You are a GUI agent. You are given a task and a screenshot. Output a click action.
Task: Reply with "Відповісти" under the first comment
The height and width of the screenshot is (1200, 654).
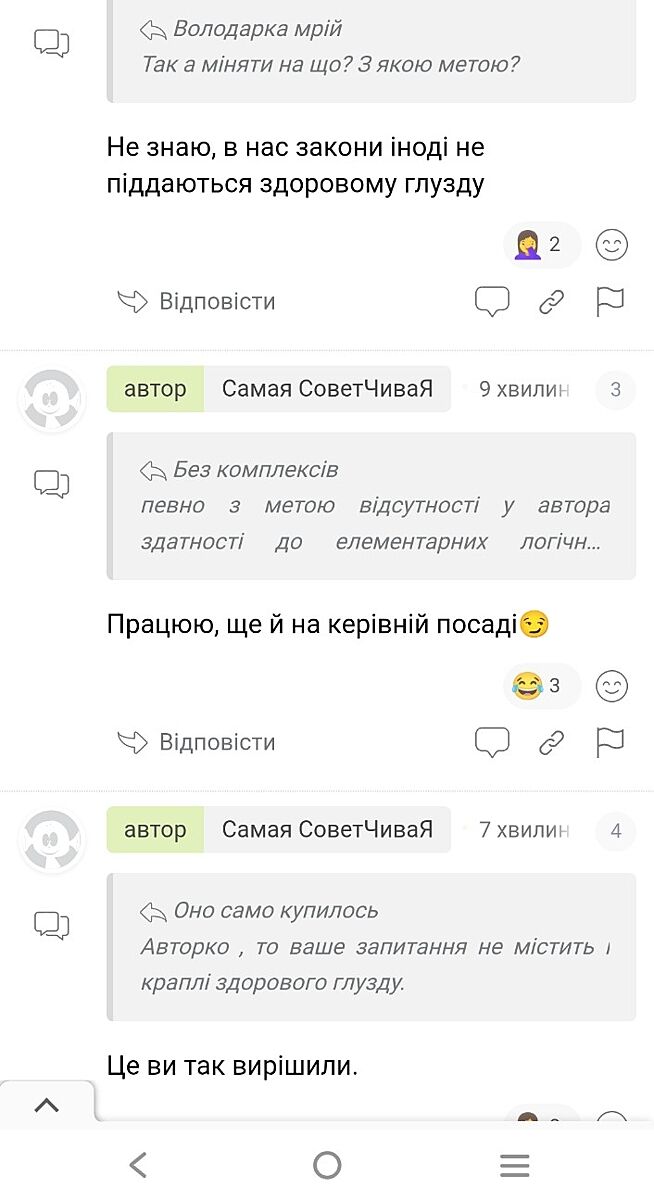point(197,302)
